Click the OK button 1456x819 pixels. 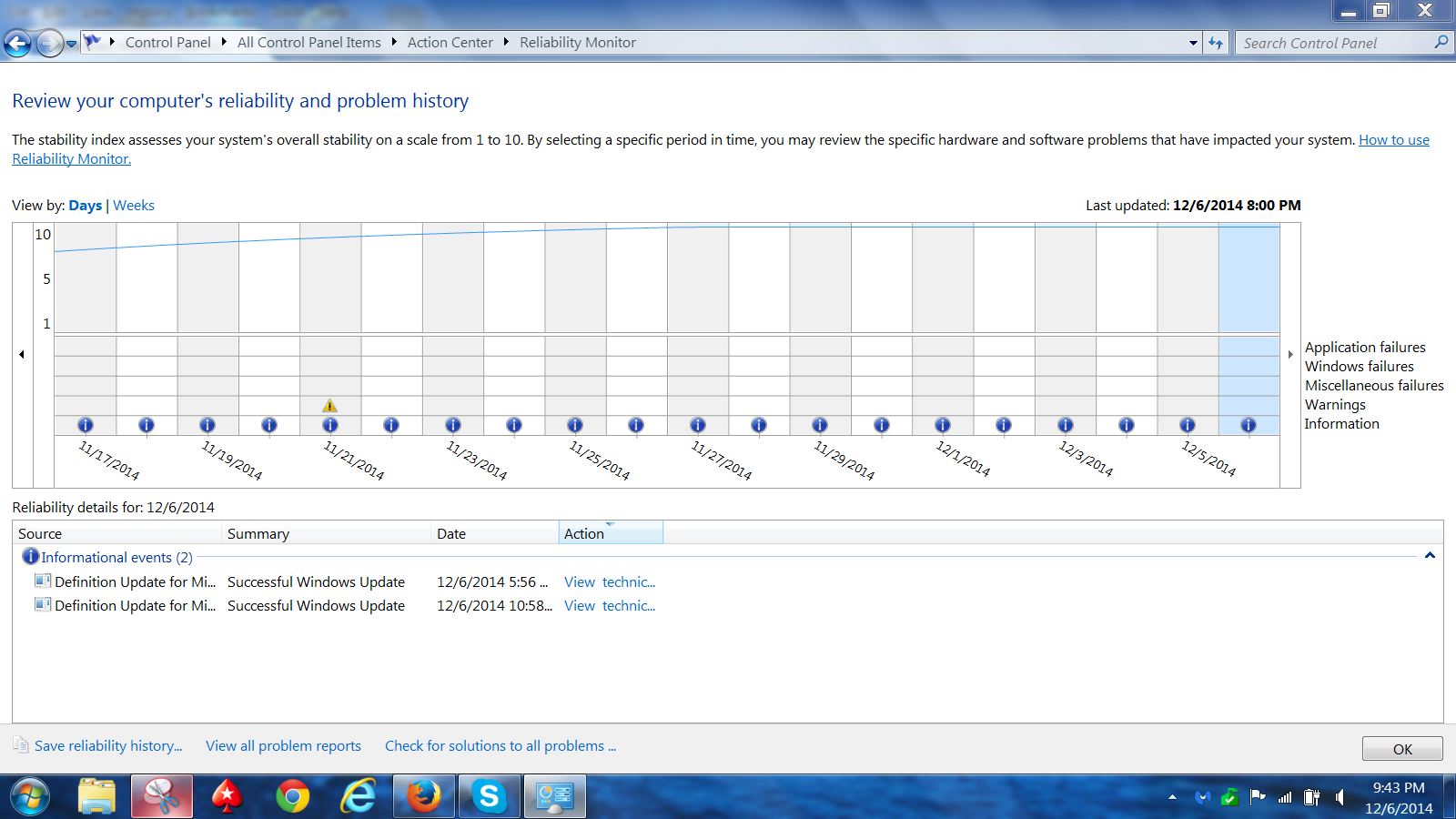click(1402, 749)
